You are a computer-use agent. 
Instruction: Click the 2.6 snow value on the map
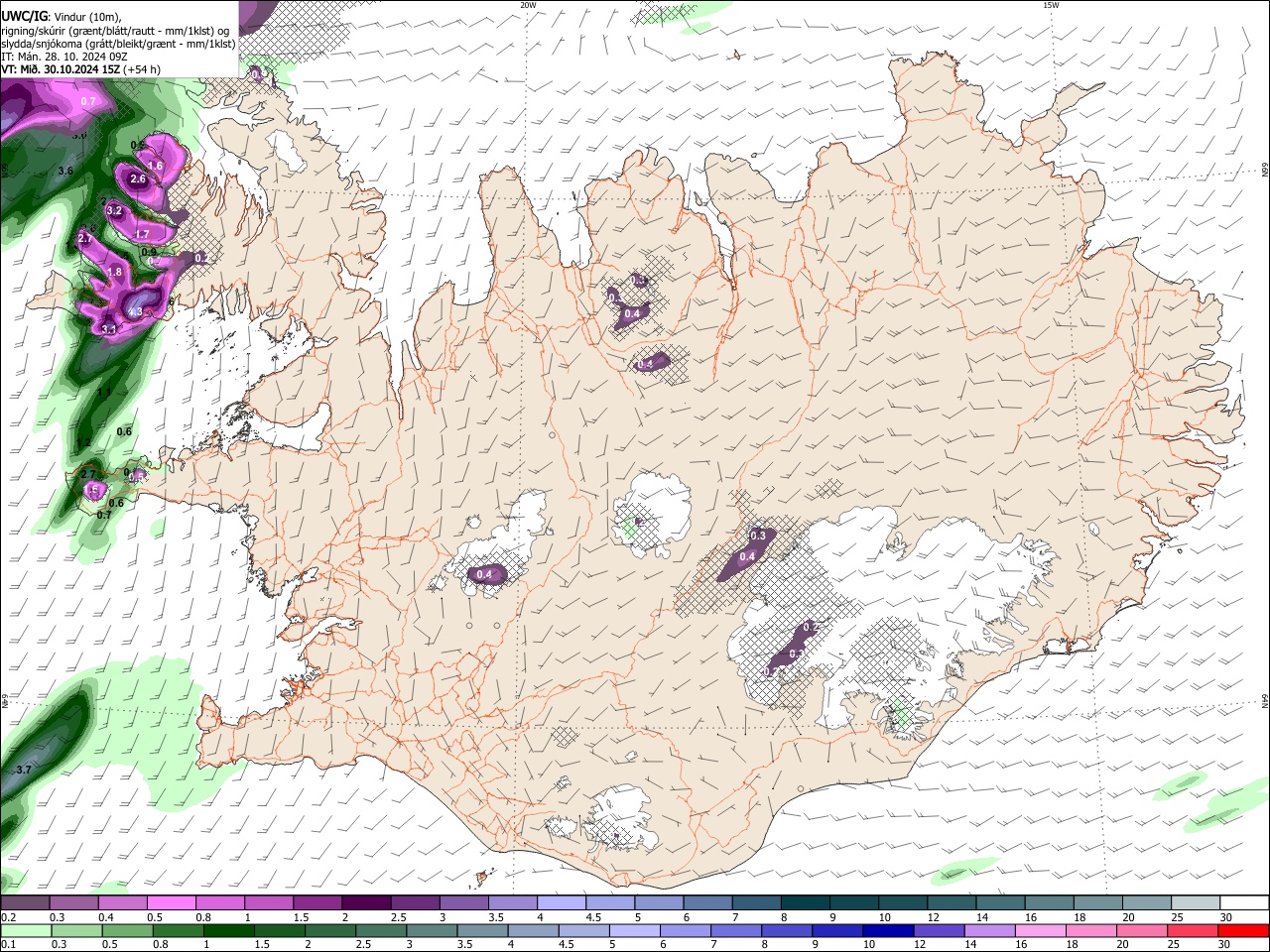(x=138, y=179)
